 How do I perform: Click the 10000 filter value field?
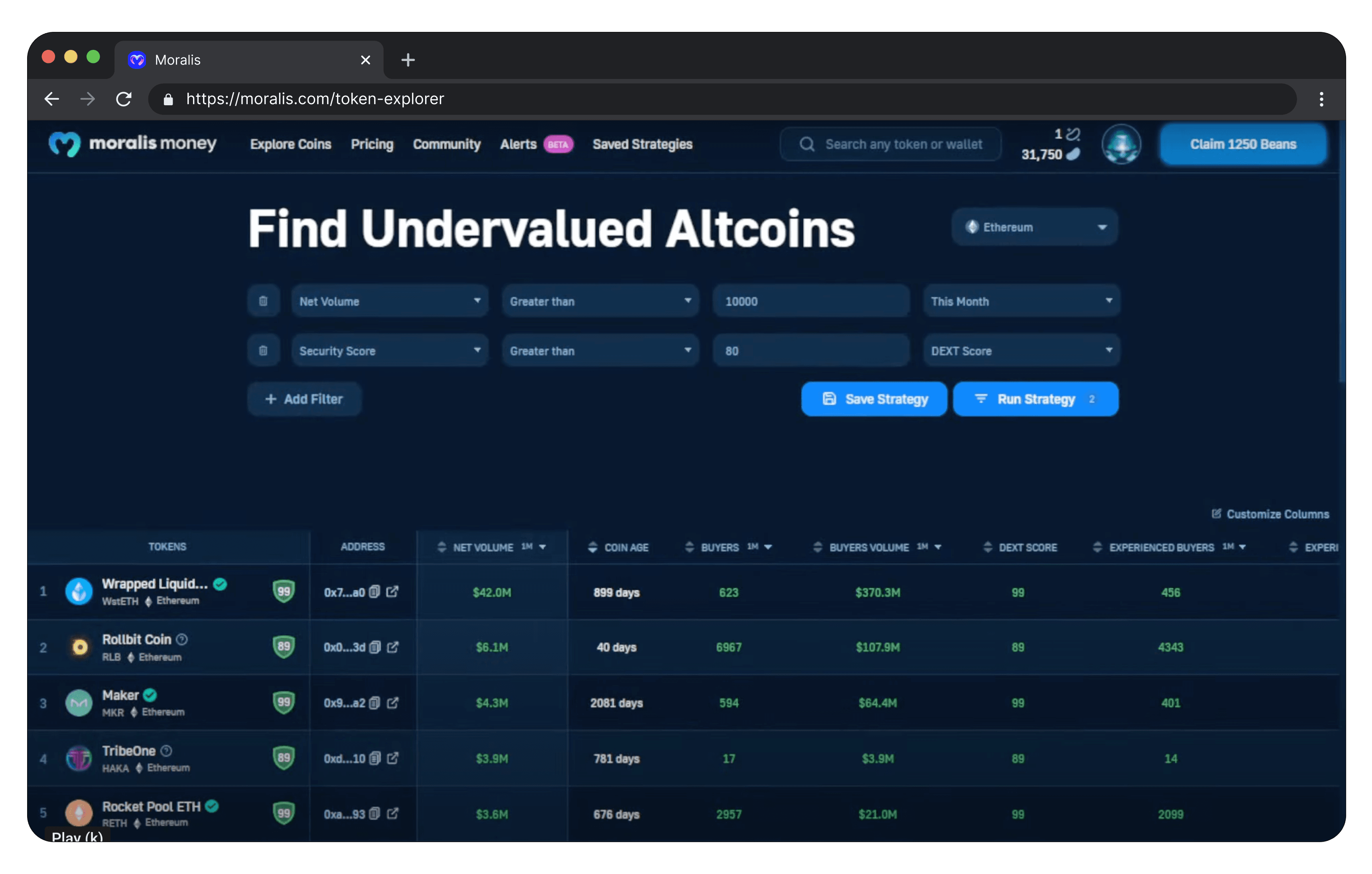[810, 301]
